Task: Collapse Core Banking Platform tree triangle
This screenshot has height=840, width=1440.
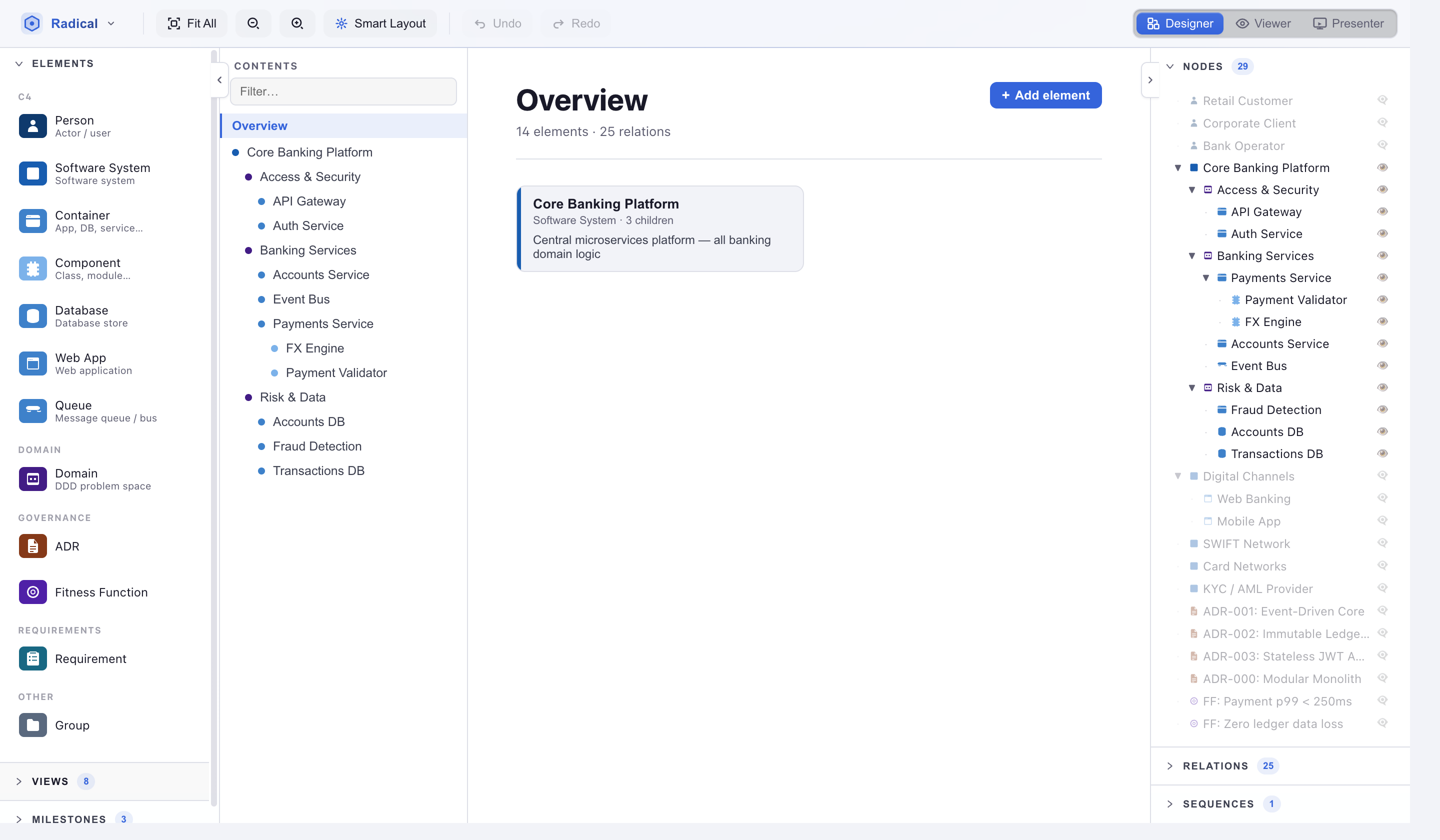Action: tap(1177, 168)
